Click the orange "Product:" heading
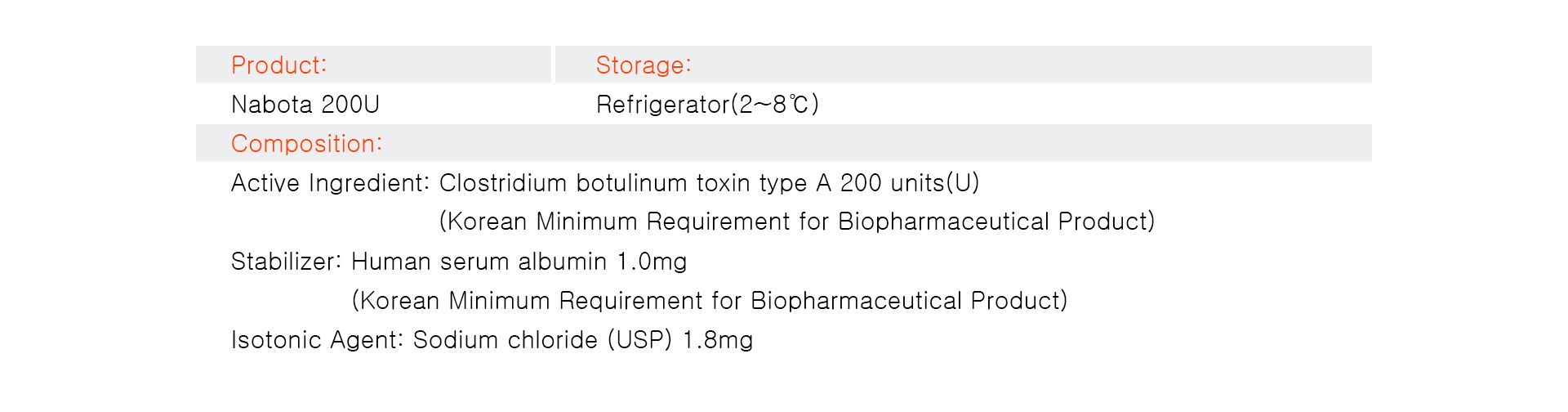The width and height of the screenshot is (1568, 412). 278,65
